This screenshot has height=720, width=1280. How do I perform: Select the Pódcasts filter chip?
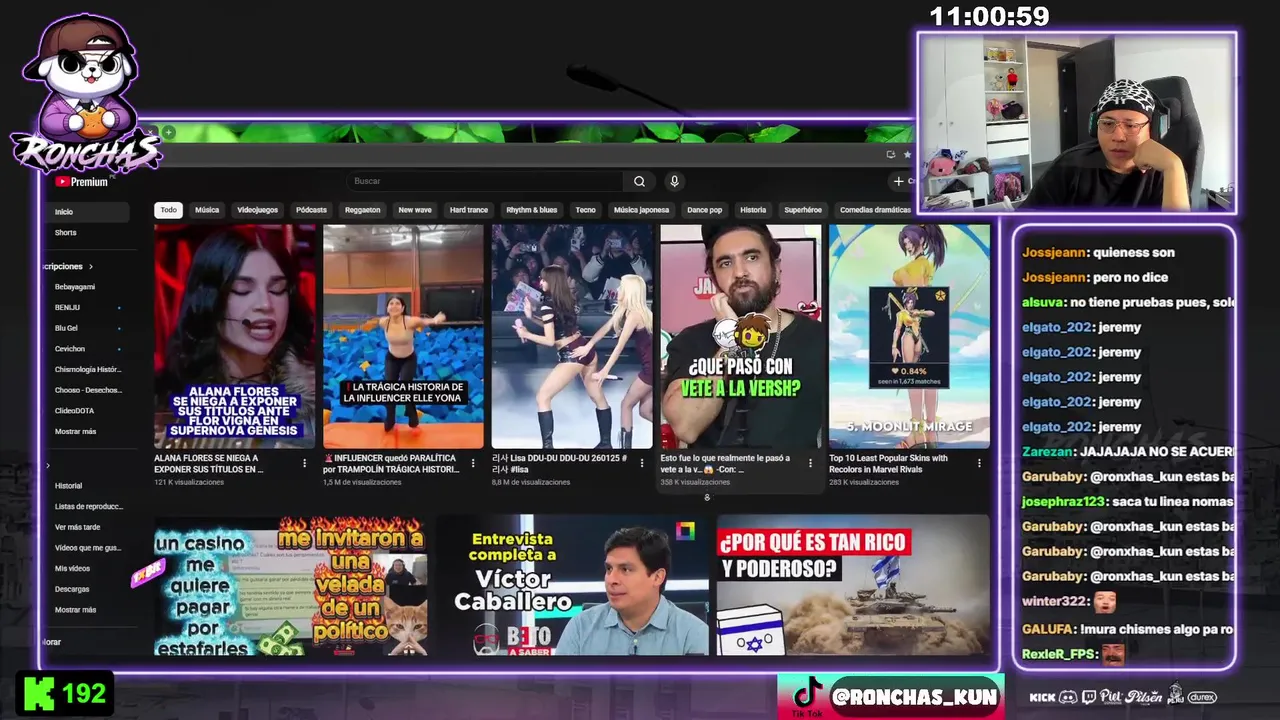311,210
